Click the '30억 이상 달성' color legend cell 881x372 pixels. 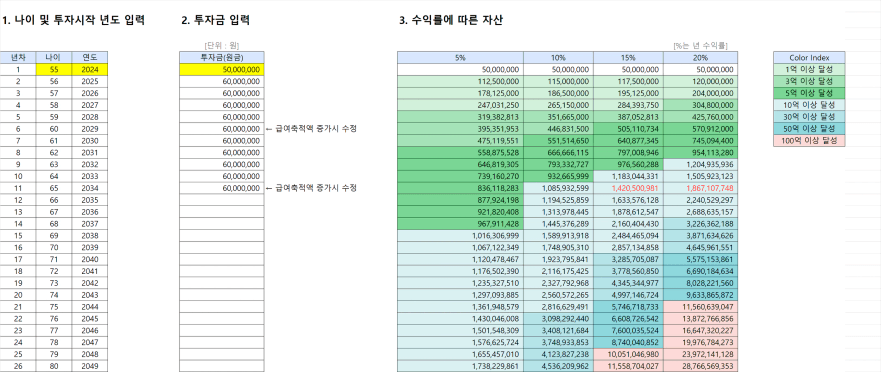809,117
